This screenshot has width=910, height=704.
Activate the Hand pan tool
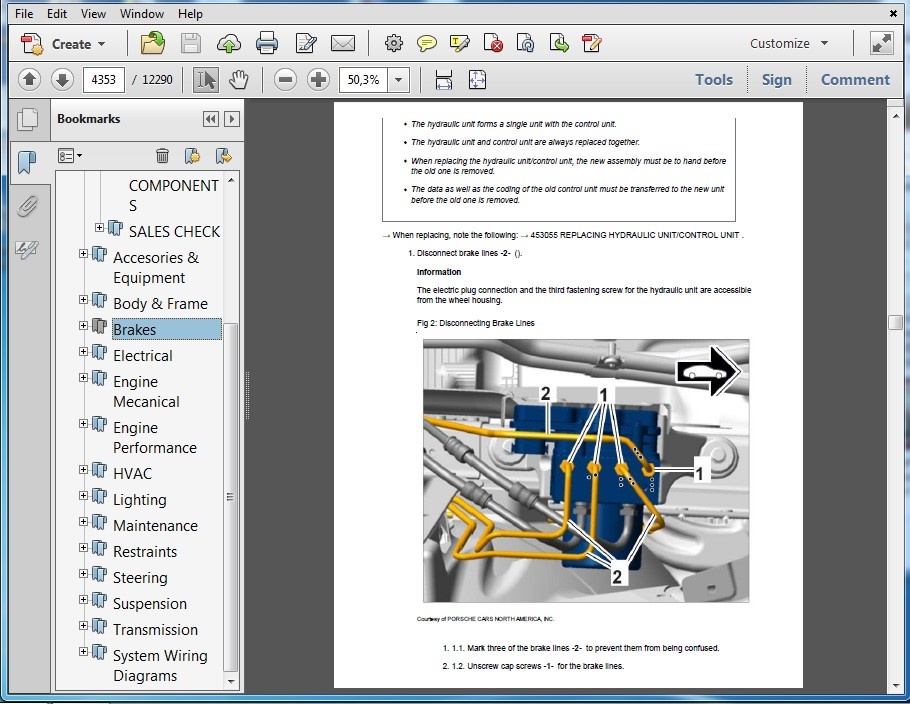(238, 80)
